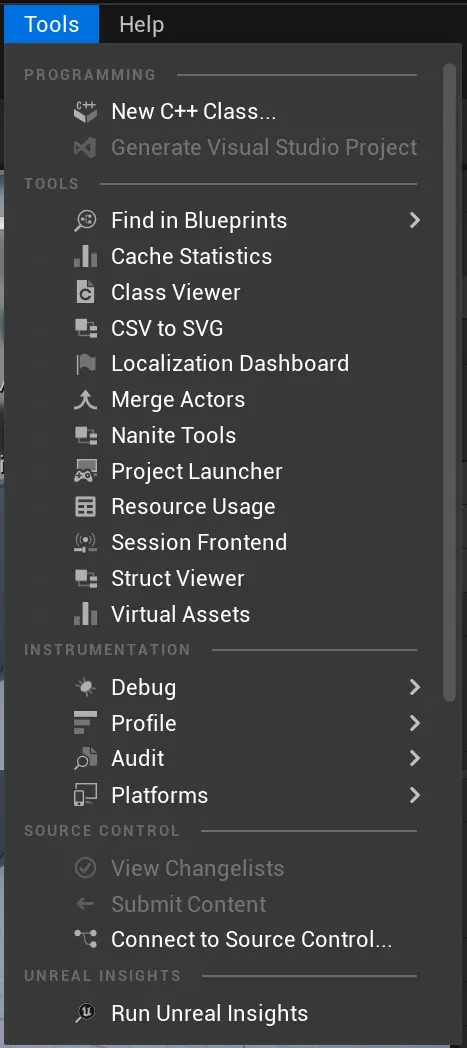The width and height of the screenshot is (467, 1048).
Task: Click the New C++ Class icon
Action: (x=86, y=112)
